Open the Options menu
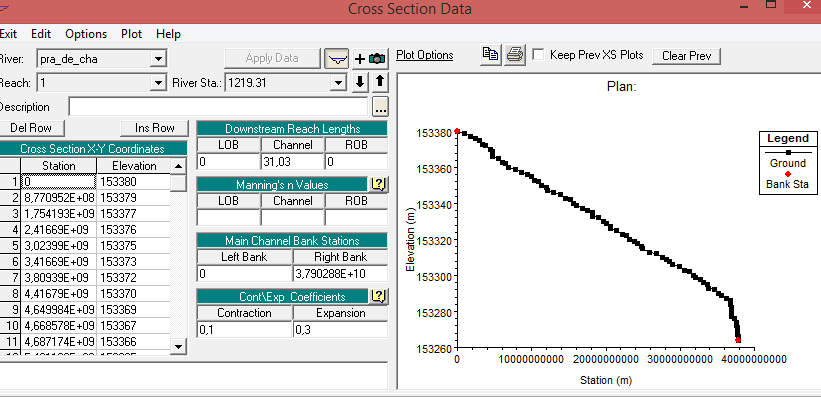Viewport: 821px width, 397px height. point(86,34)
